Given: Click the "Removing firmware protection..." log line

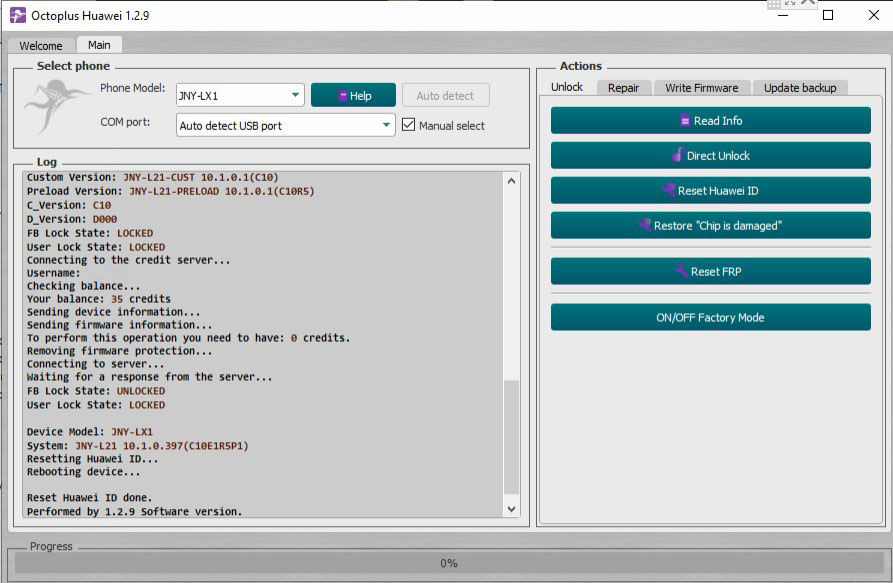Looking at the screenshot, I should tap(119, 351).
